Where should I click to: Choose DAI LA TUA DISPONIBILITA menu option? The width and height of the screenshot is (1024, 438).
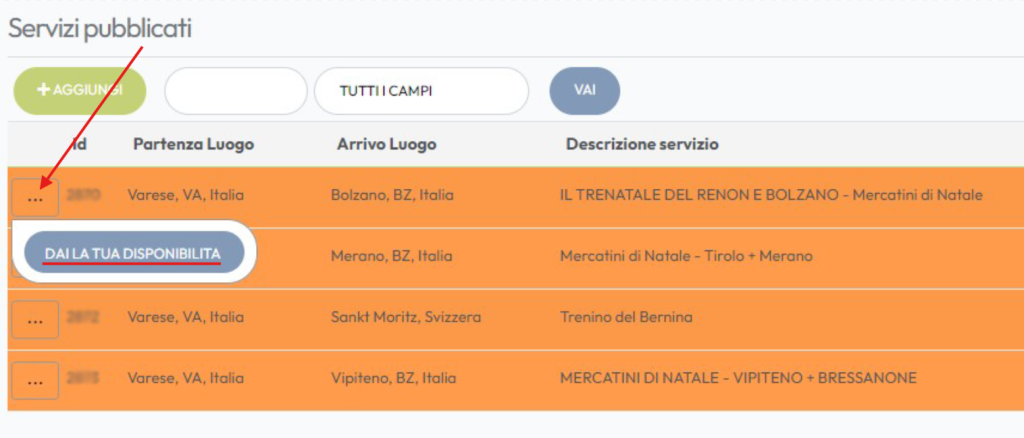coord(133,254)
